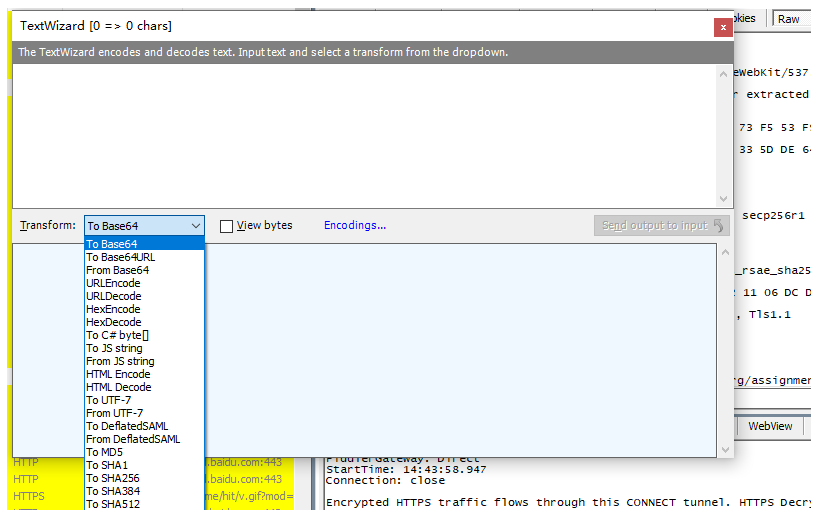Image resolution: width=816 pixels, height=521 pixels.
Task: Select From JS string transform
Action: (x=144, y=361)
